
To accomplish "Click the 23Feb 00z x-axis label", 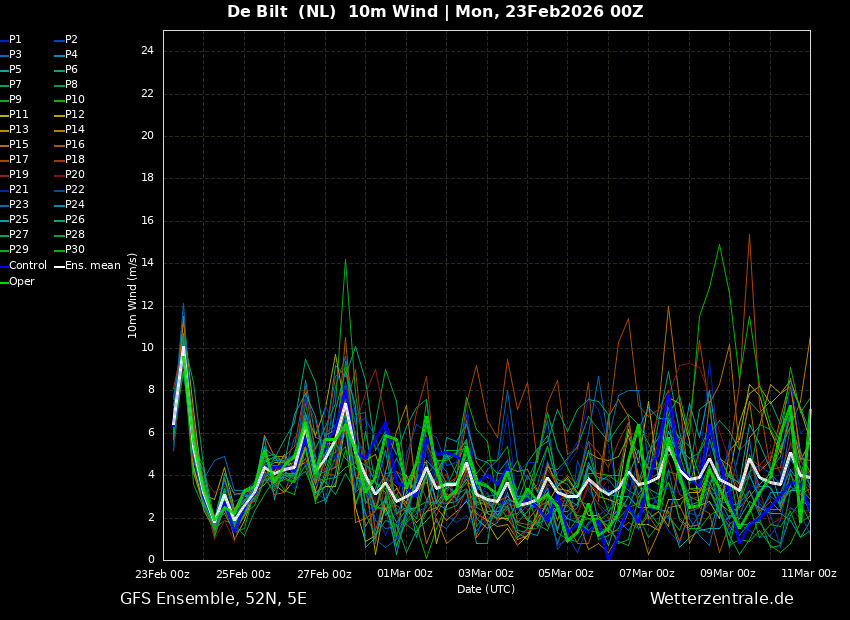I will click(x=162, y=574).
